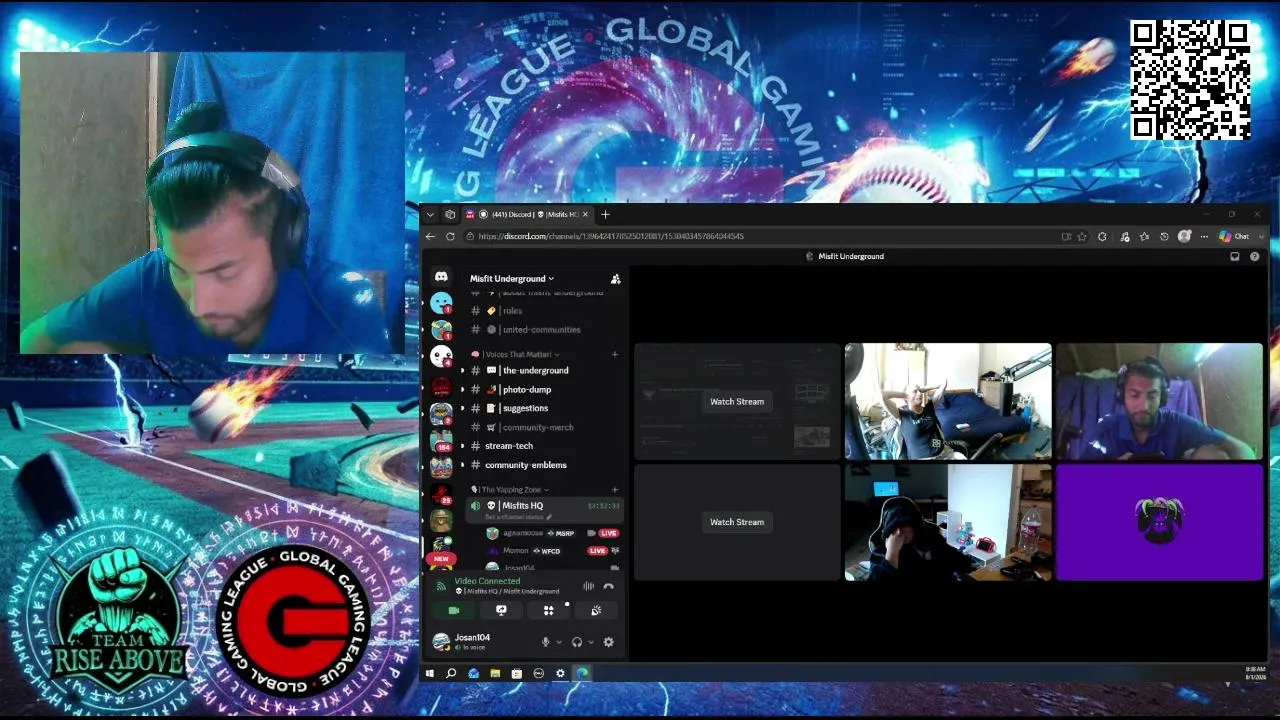Screen dimensions: 1280x720
Task: Open a new browser tab
Action: (605, 215)
